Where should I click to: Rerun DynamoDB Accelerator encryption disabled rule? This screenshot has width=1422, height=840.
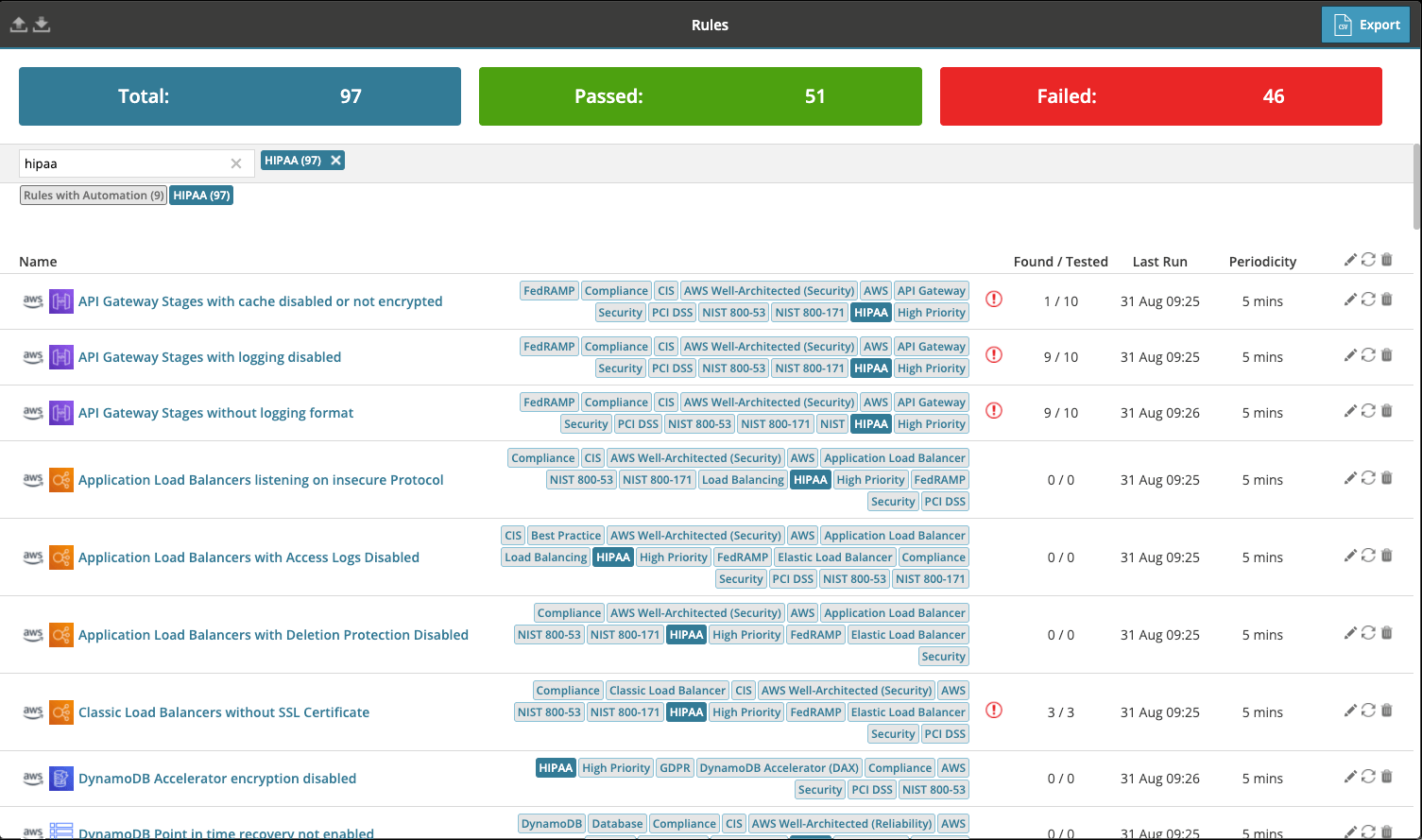pyautogui.click(x=1368, y=777)
